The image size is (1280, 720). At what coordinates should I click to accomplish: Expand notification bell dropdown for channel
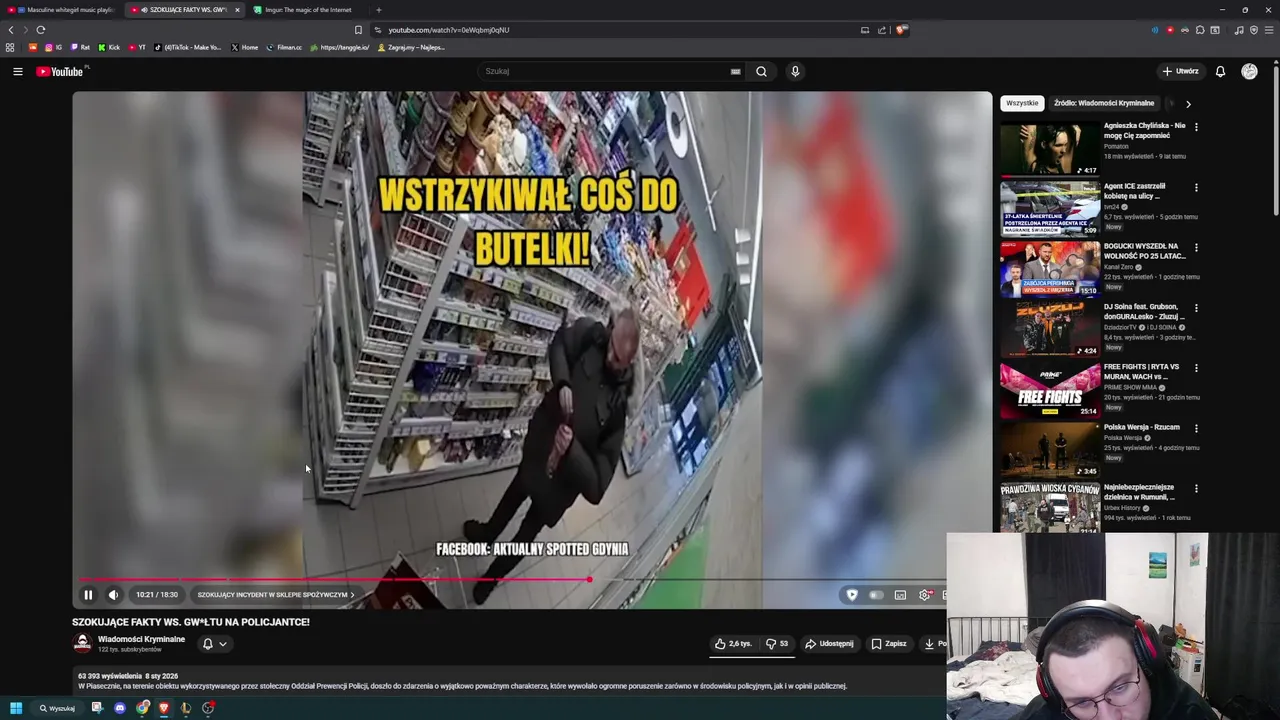215,644
